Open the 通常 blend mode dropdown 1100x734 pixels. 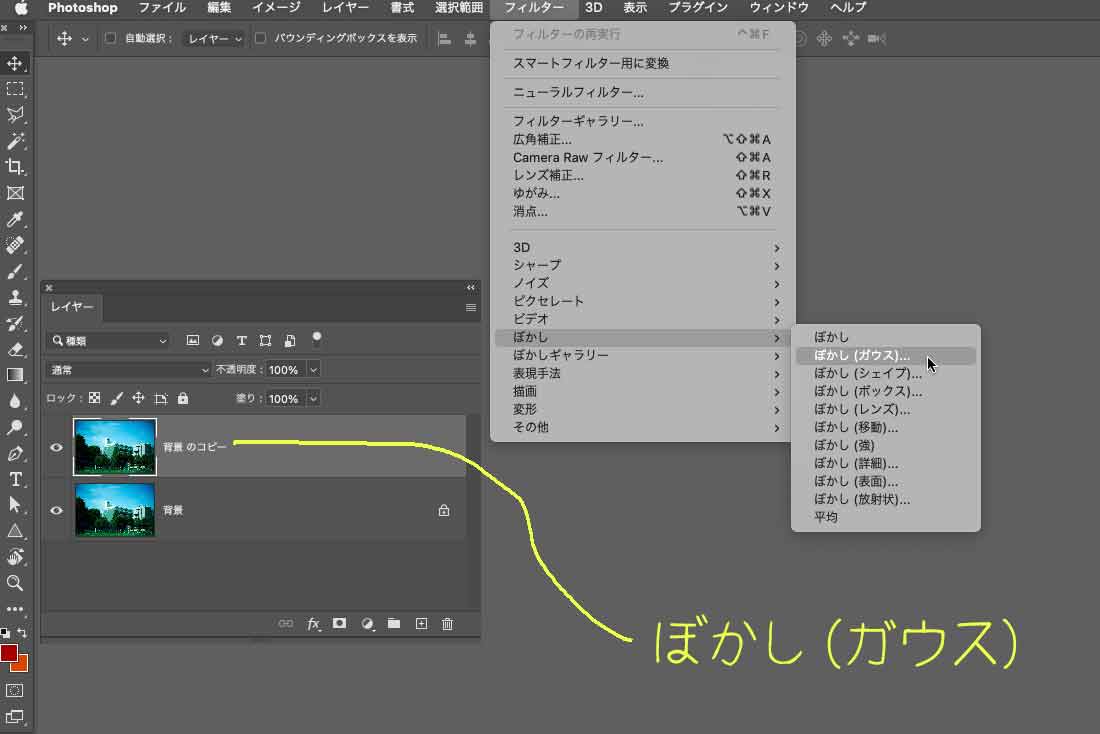coord(128,370)
